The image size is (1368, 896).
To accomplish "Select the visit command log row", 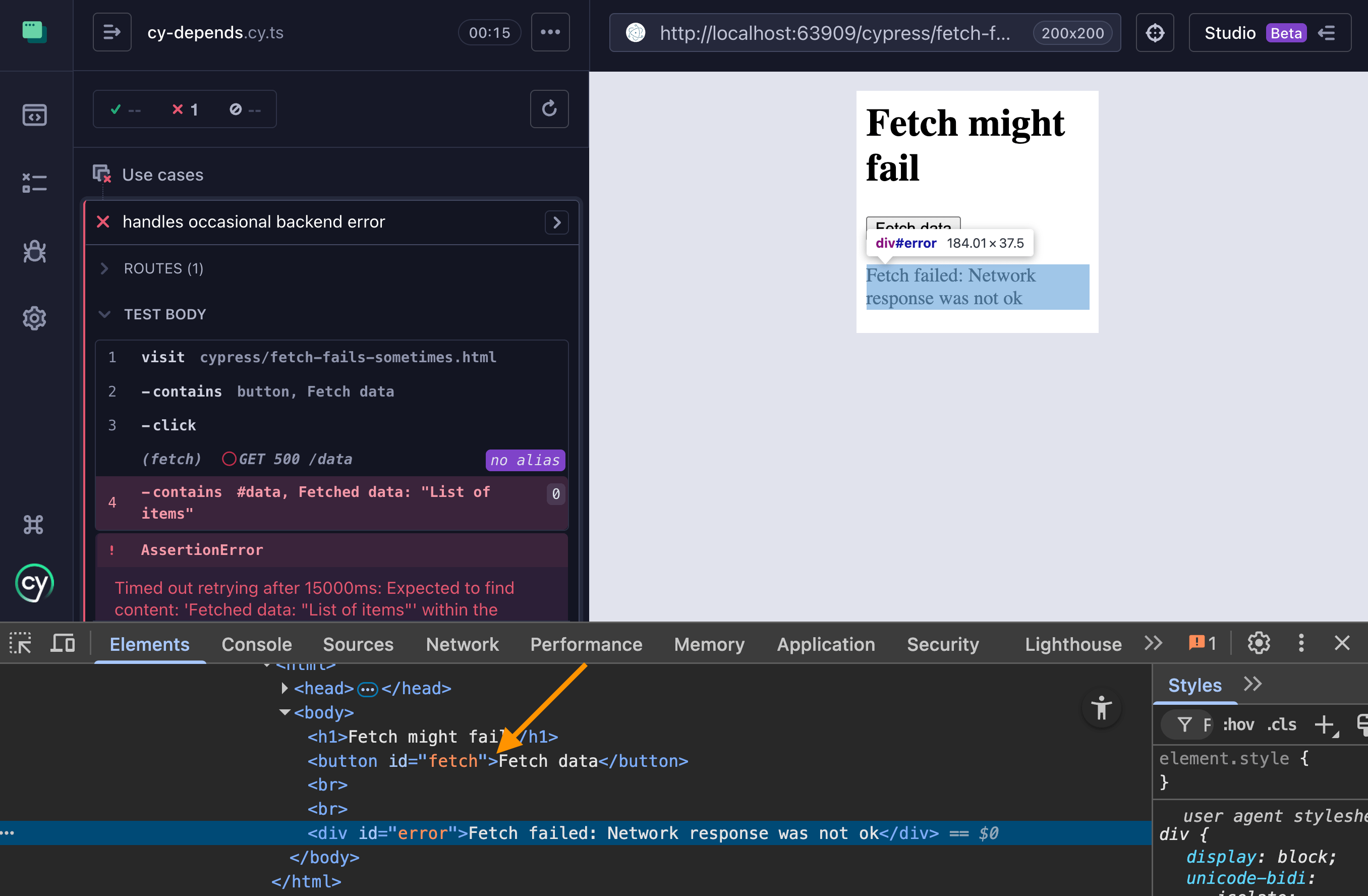I will tap(331, 358).
